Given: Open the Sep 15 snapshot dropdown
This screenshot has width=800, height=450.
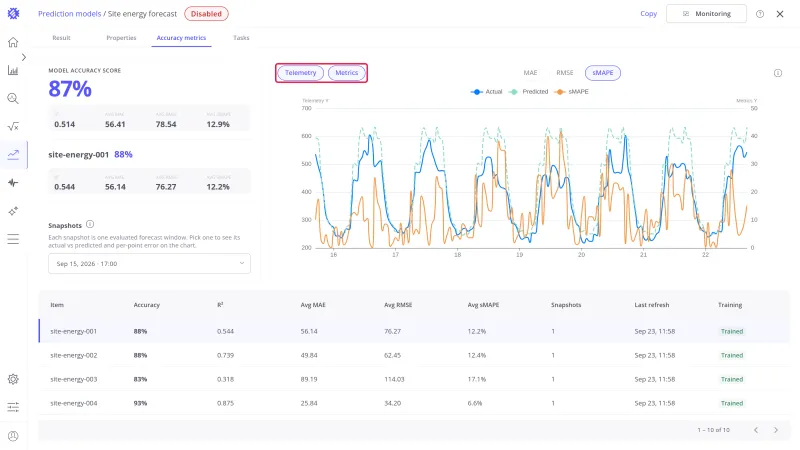Looking at the screenshot, I should coord(149,264).
